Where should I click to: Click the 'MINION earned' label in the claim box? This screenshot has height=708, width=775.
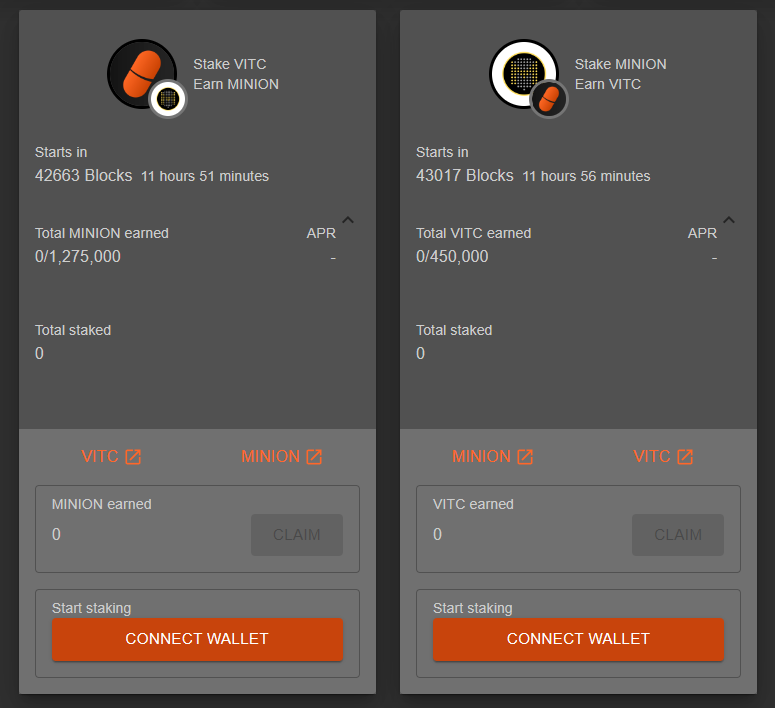tap(102, 504)
